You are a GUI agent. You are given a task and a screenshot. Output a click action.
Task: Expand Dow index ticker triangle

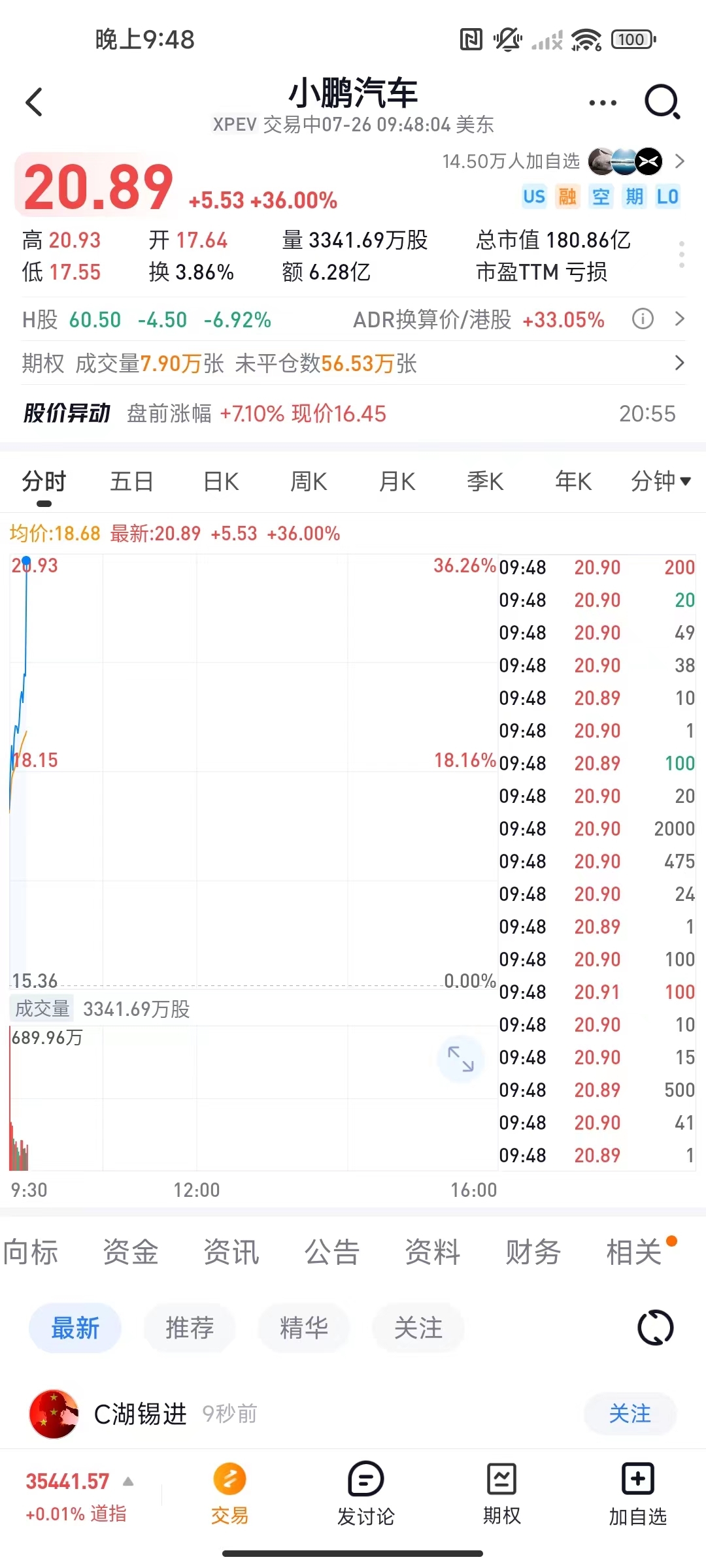pos(129,1482)
